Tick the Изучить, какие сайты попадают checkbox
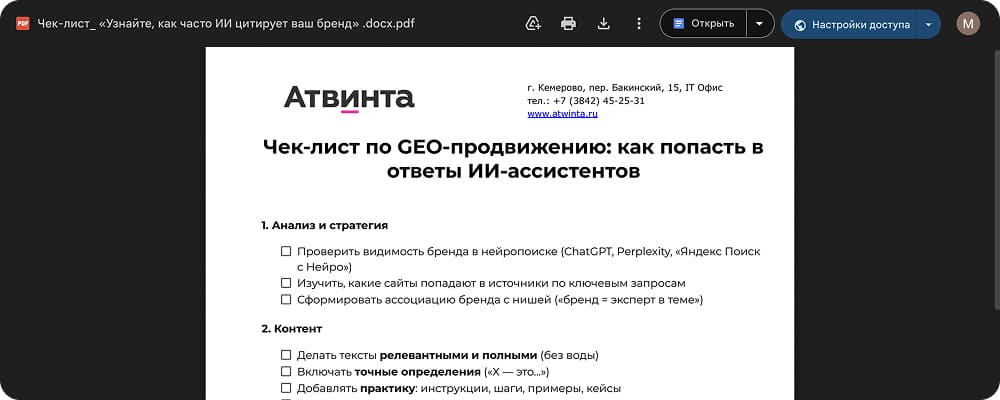The image size is (1000, 400). pos(286,283)
